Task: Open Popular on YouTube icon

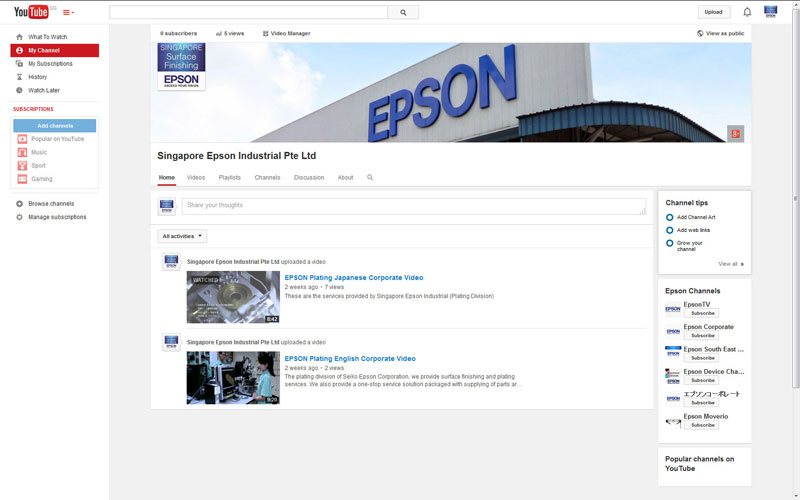Action: pos(22,139)
